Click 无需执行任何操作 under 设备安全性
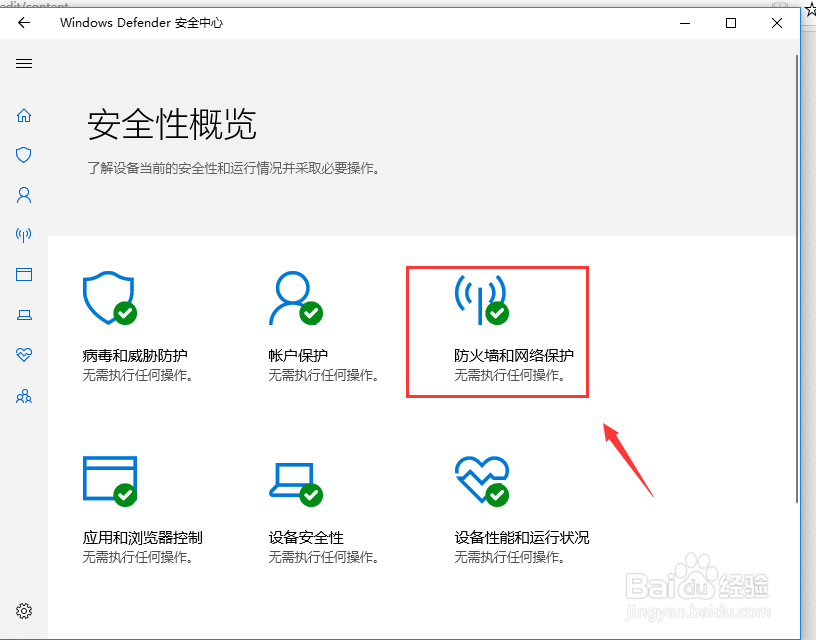Image resolution: width=816 pixels, height=640 pixels. [x=324, y=557]
